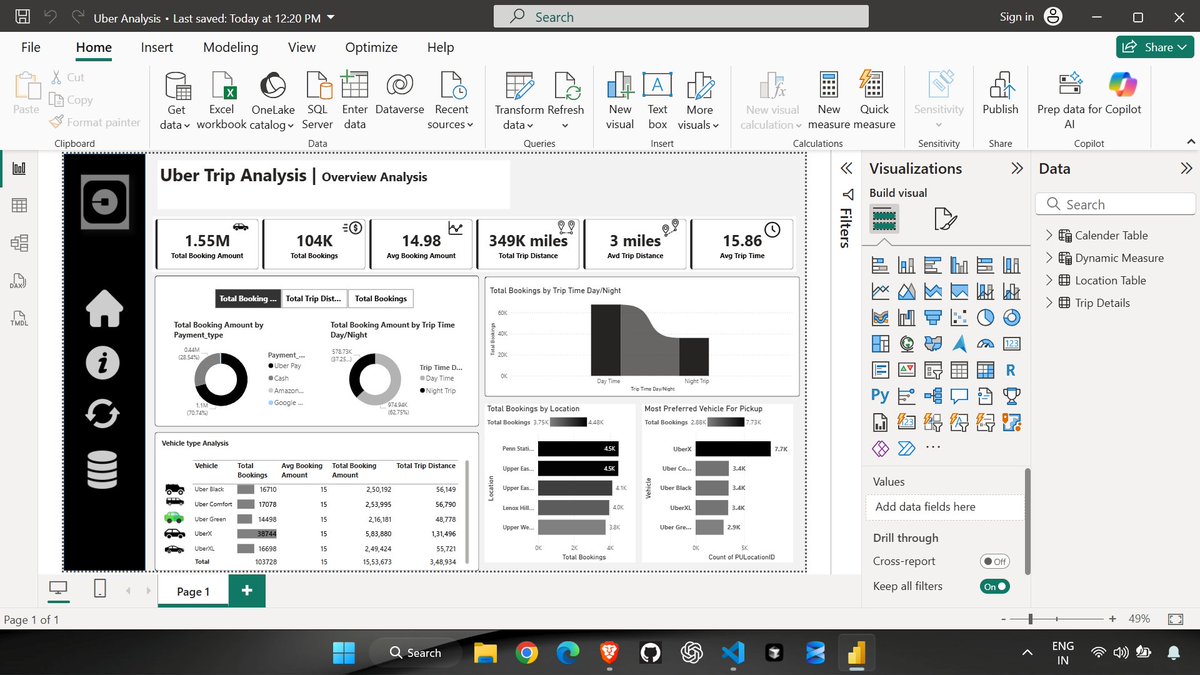Add a new page with plus button
The image size is (1200, 675).
tap(246, 591)
